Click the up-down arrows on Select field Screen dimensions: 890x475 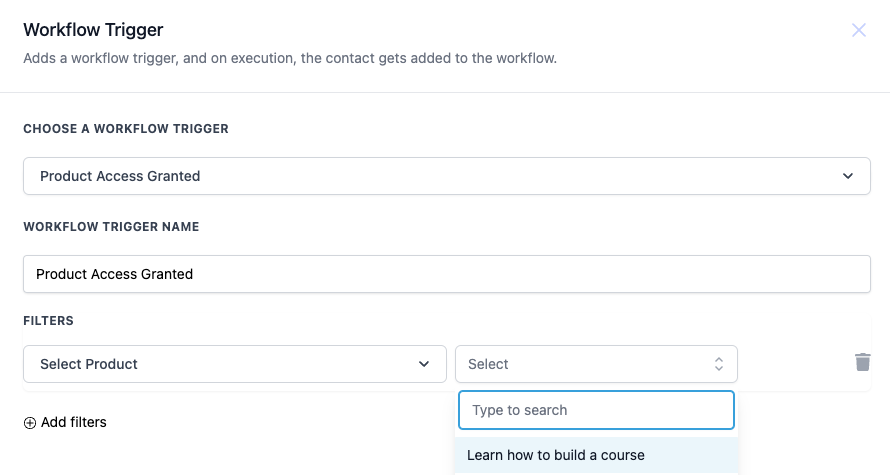718,364
